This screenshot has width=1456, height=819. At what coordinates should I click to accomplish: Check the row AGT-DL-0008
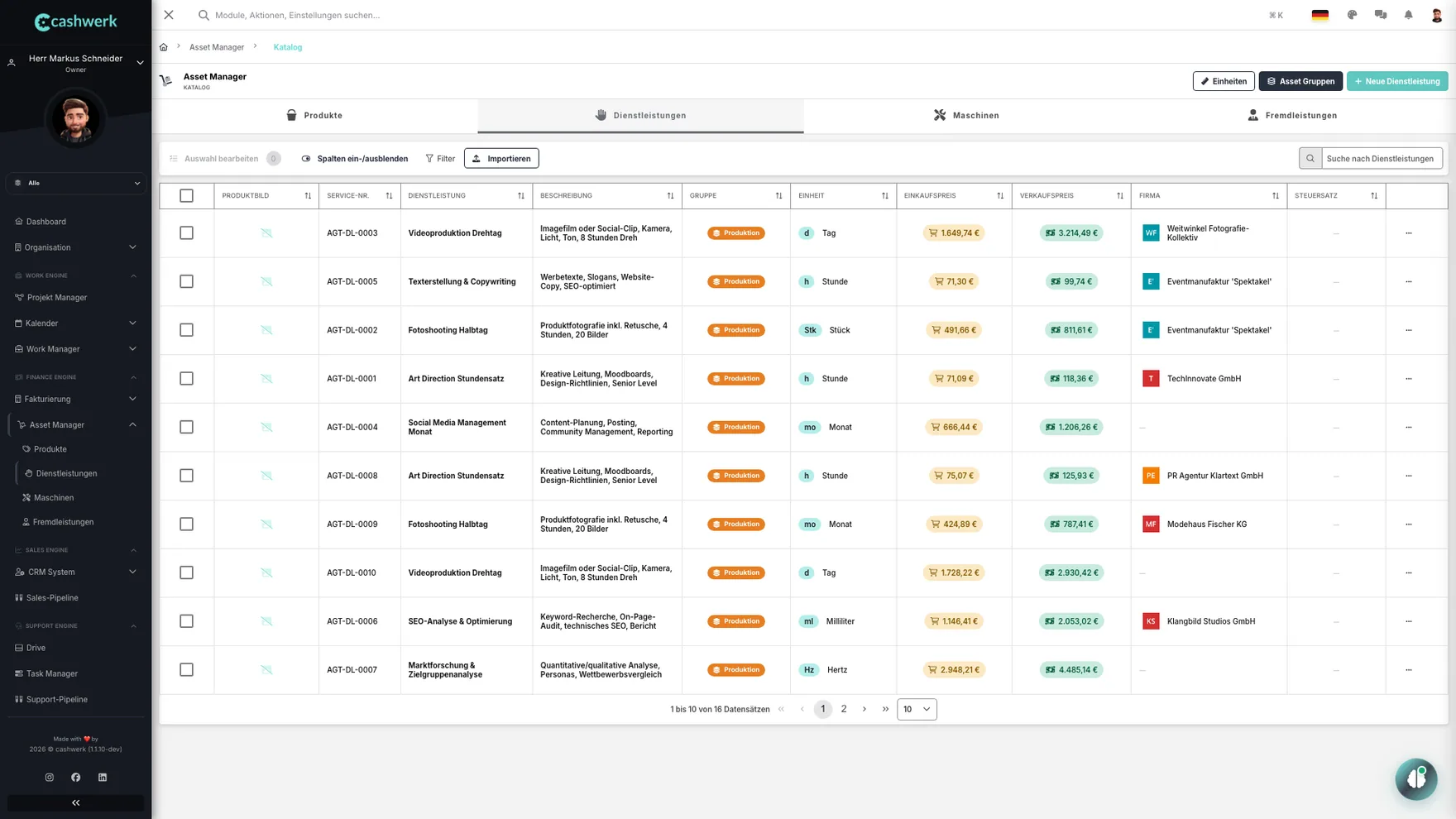click(x=187, y=476)
